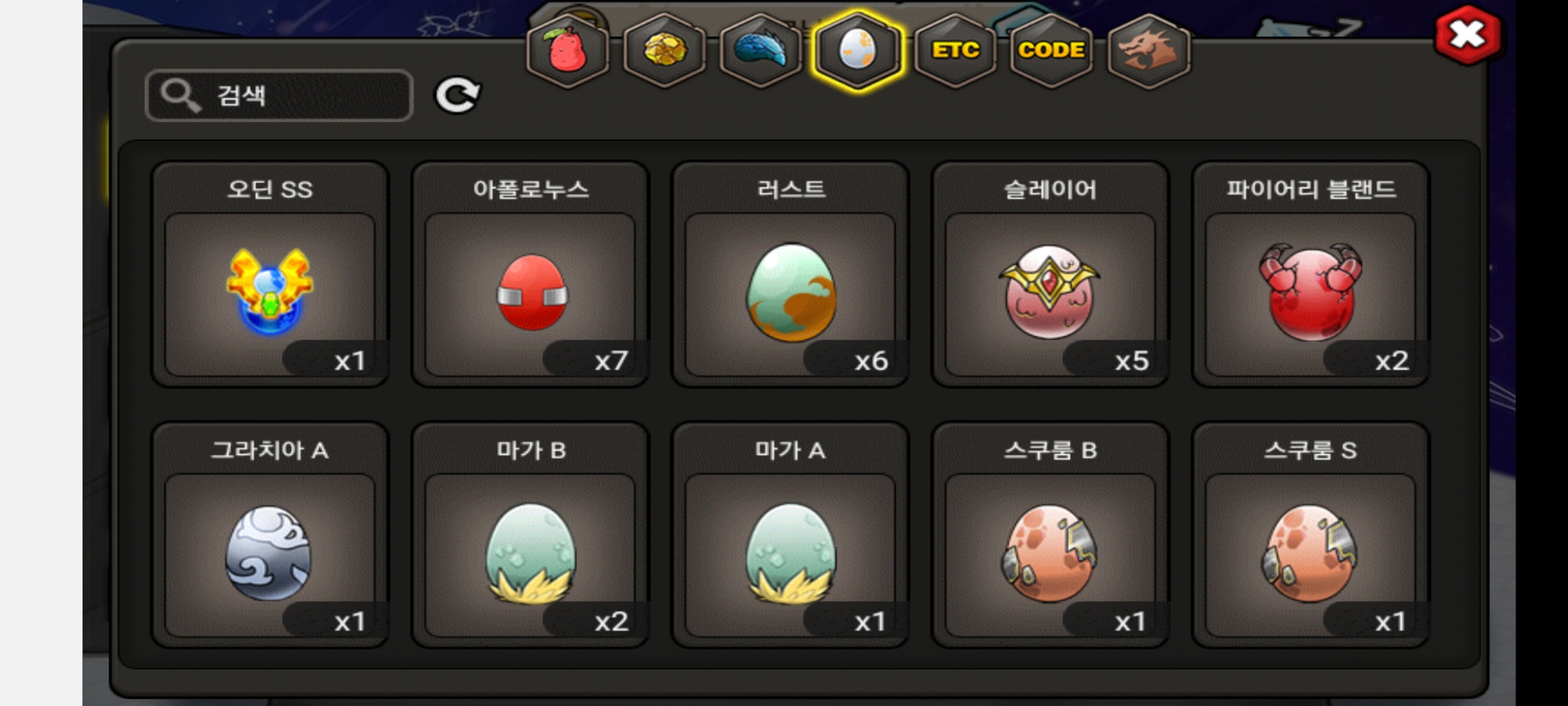Select the egg category tab
Screen dimensions: 1568x706
(858, 51)
